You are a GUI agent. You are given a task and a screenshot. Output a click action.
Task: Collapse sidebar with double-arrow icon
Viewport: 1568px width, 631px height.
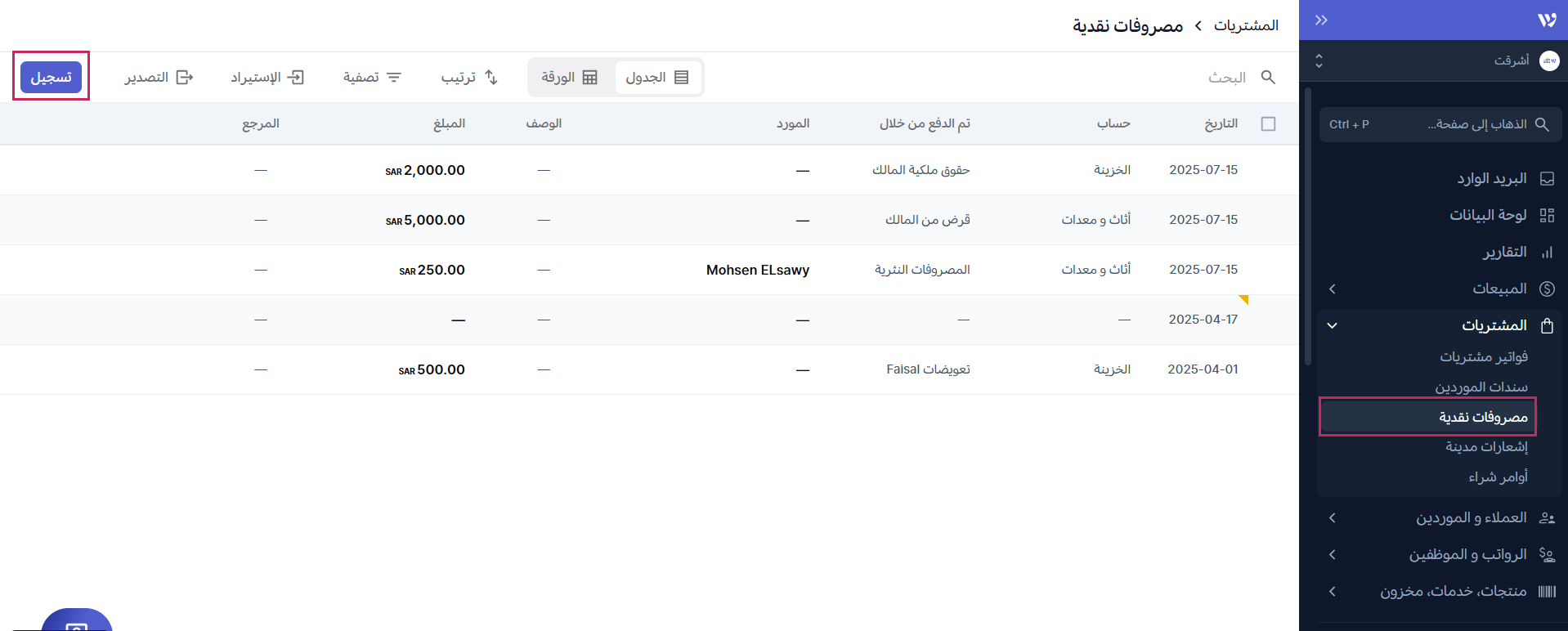(x=1321, y=20)
